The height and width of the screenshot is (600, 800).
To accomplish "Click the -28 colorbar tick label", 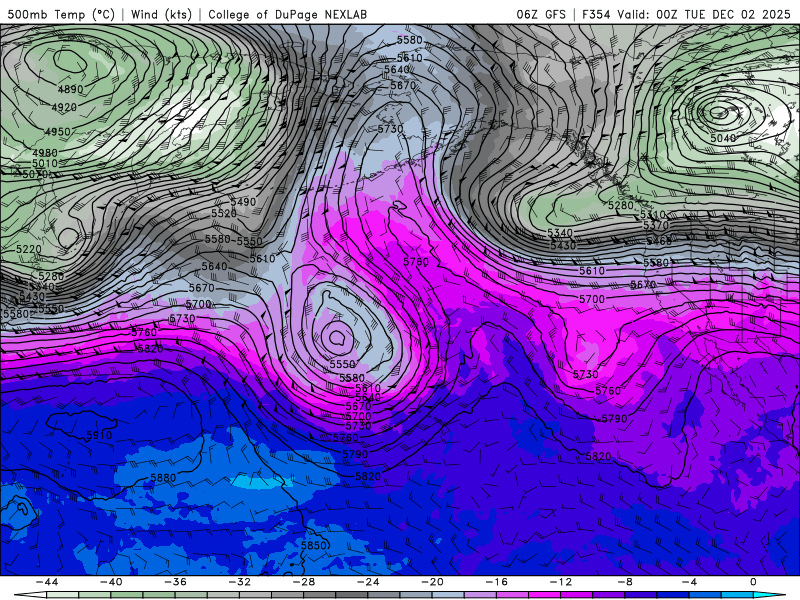I will click(x=304, y=582).
